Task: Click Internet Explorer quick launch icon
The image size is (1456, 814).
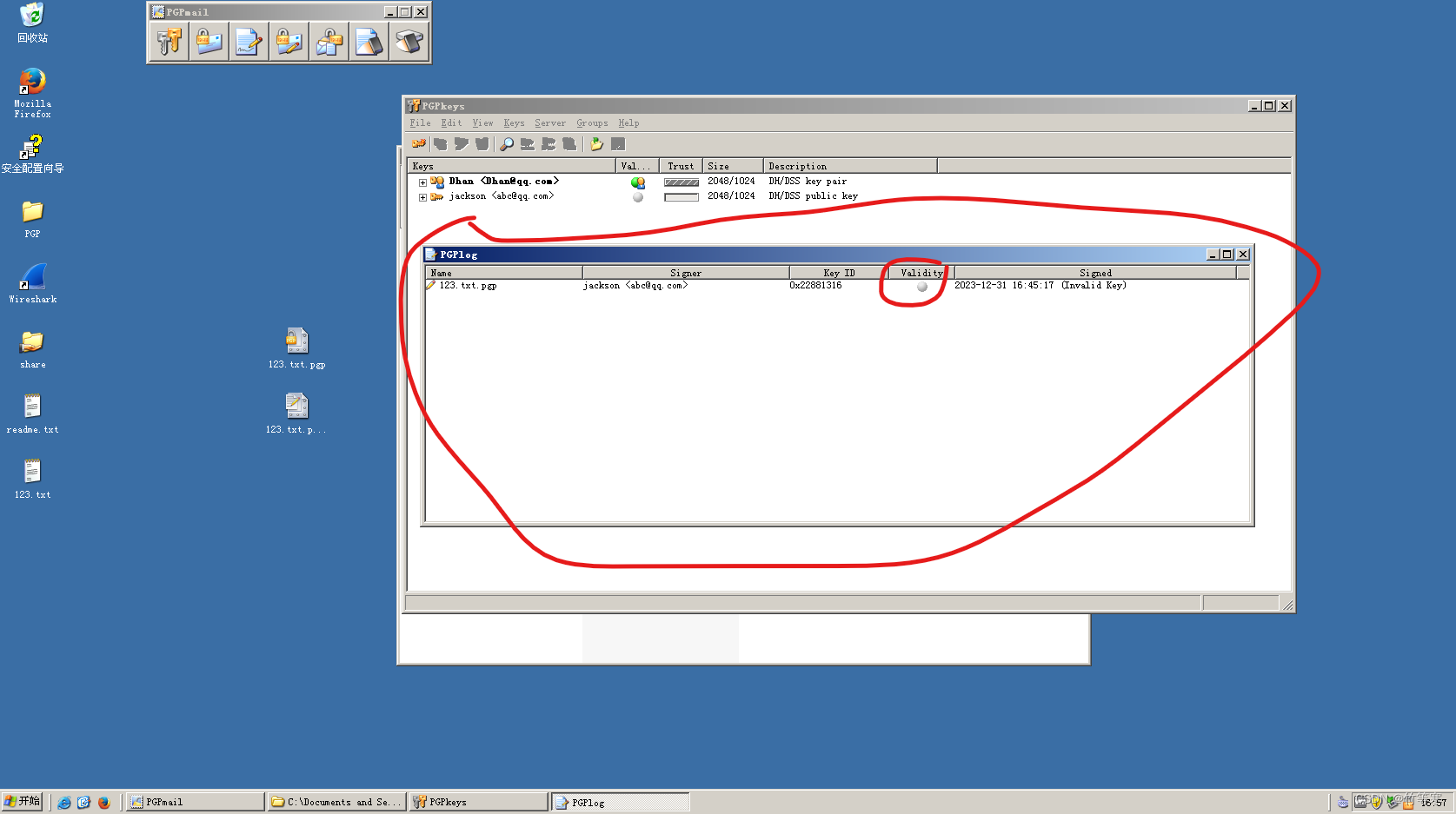Action: click(64, 802)
